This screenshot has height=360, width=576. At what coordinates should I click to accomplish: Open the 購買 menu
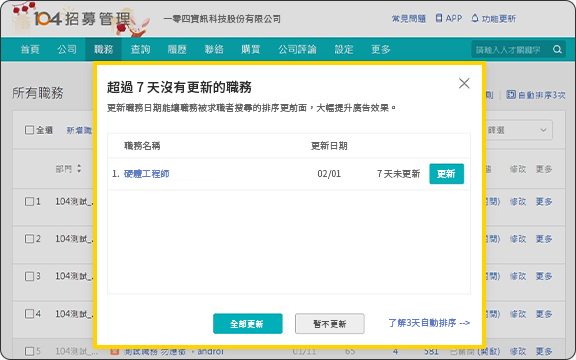tap(251, 49)
